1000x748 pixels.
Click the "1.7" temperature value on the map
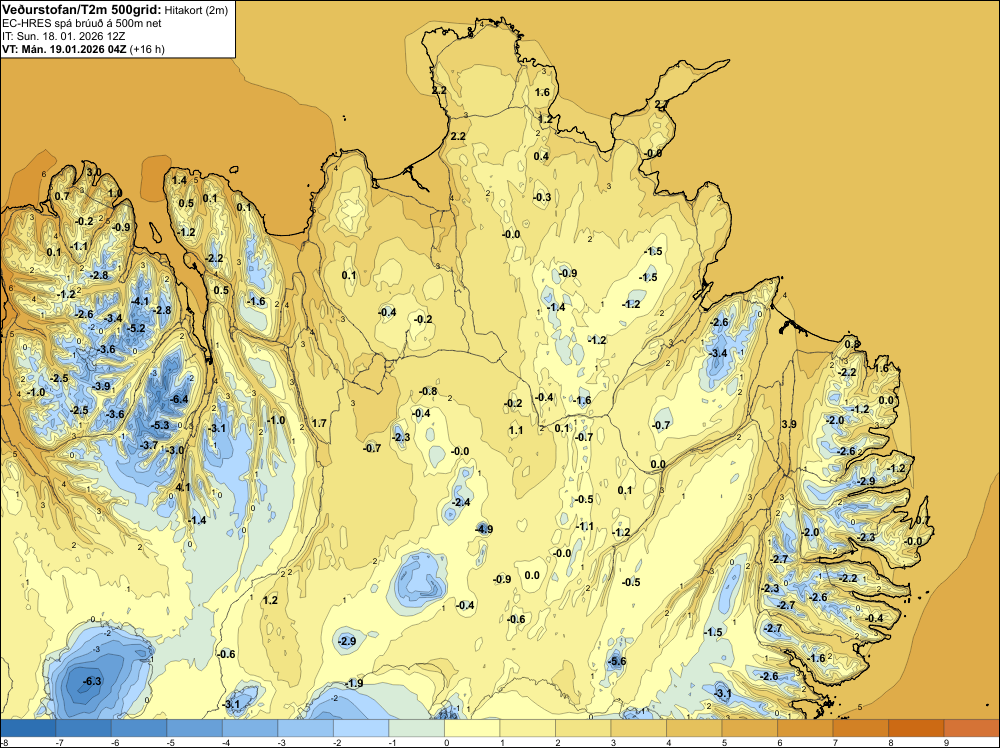(x=319, y=423)
